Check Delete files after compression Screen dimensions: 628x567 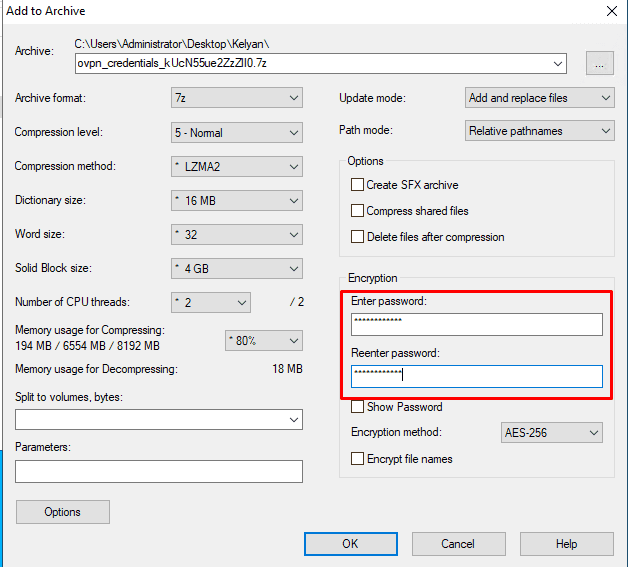[357, 237]
